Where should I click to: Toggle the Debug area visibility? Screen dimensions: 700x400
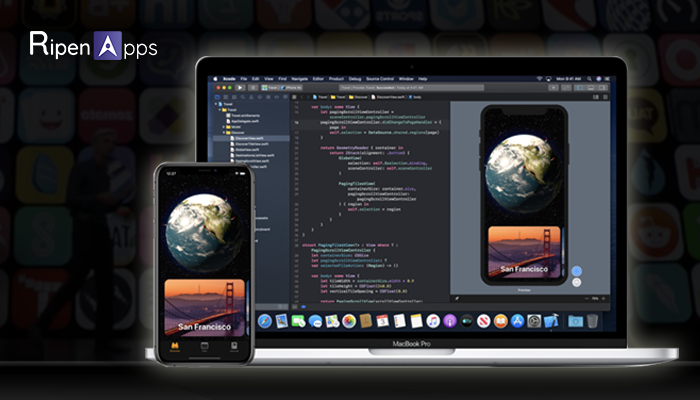coord(591,88)
